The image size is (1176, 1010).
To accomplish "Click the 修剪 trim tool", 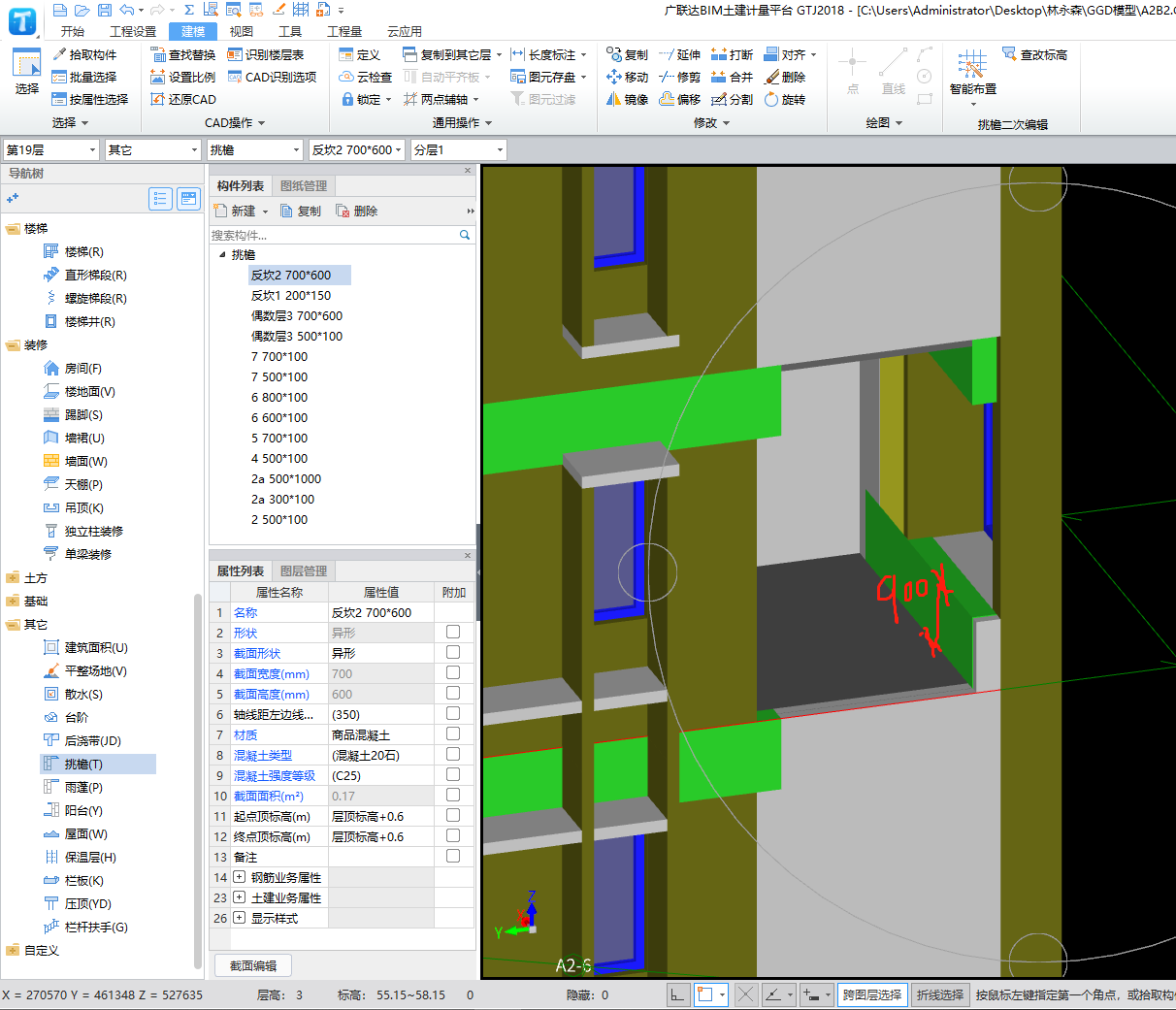I will coord(679,77).
